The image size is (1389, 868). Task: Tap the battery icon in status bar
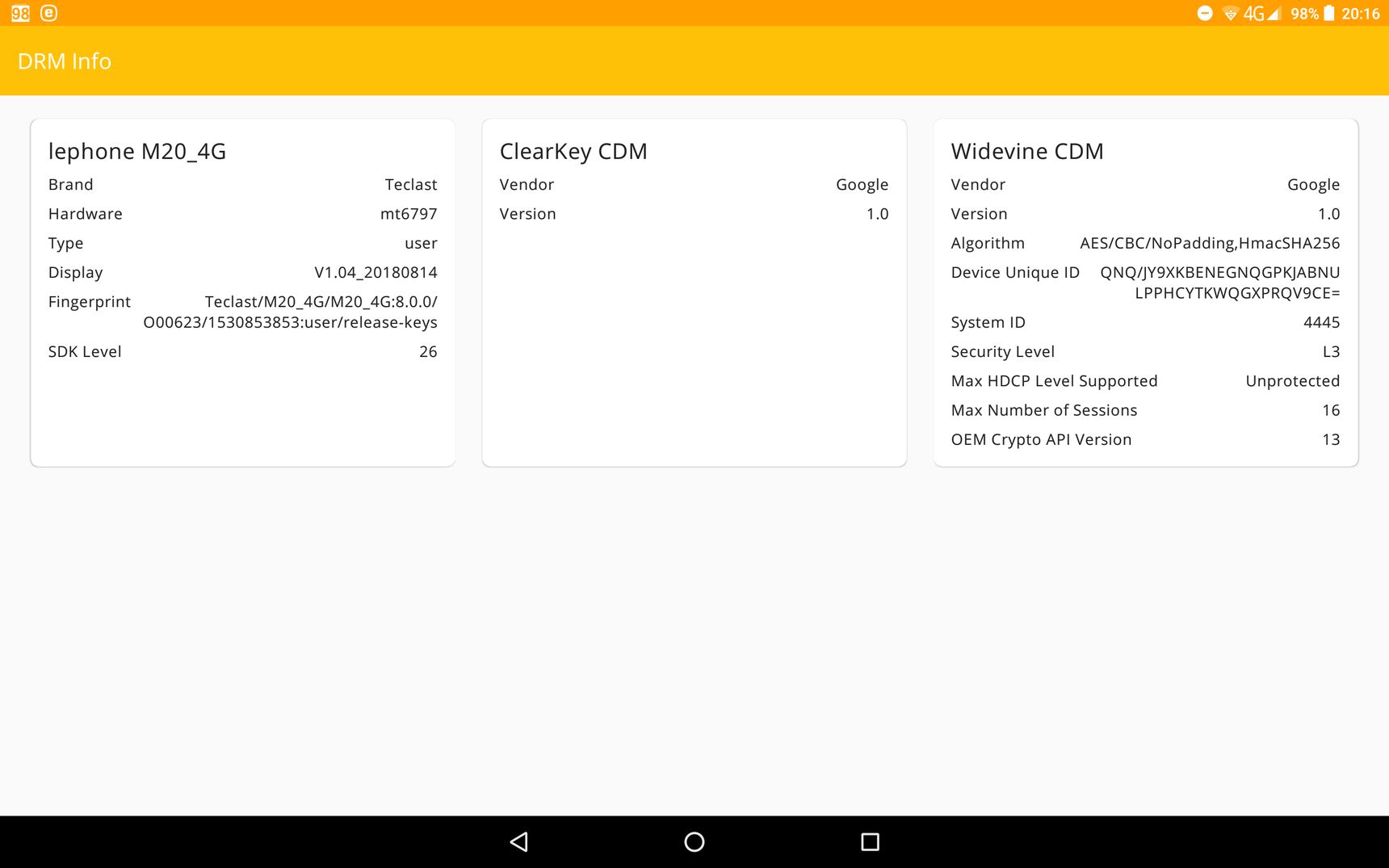tap(1328, 13)
